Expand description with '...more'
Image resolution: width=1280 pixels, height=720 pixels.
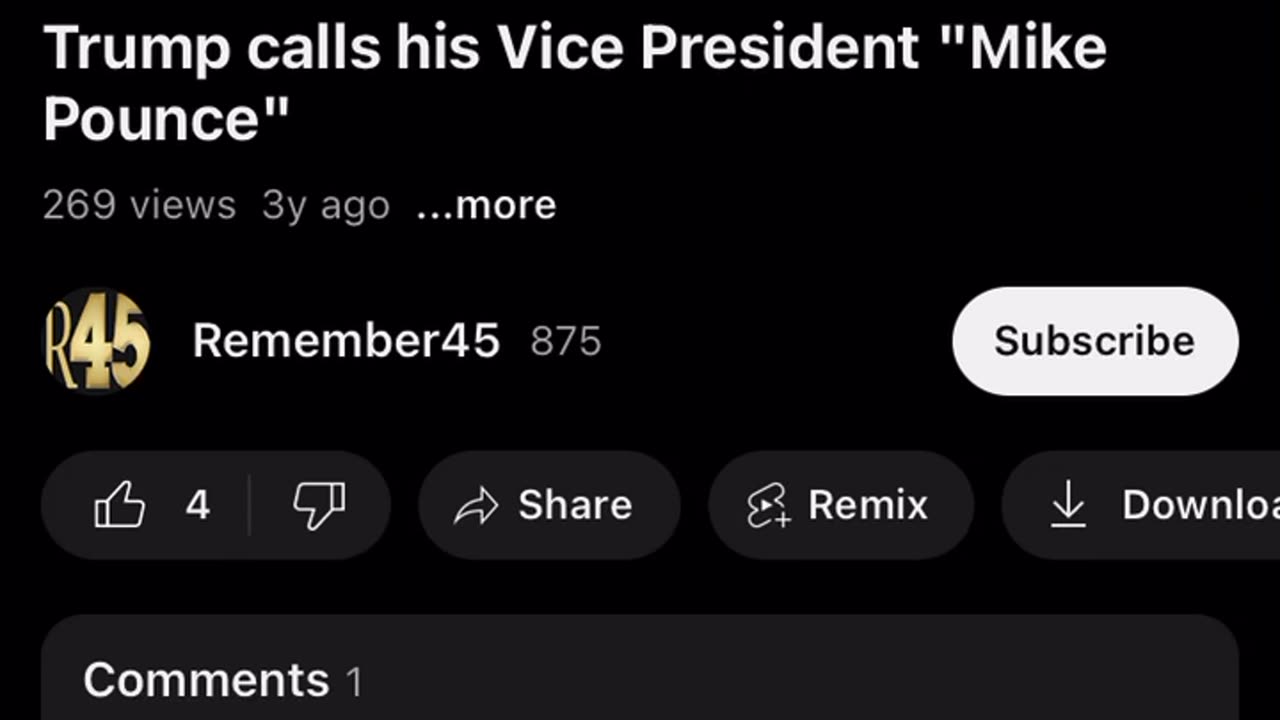(486, 205)
